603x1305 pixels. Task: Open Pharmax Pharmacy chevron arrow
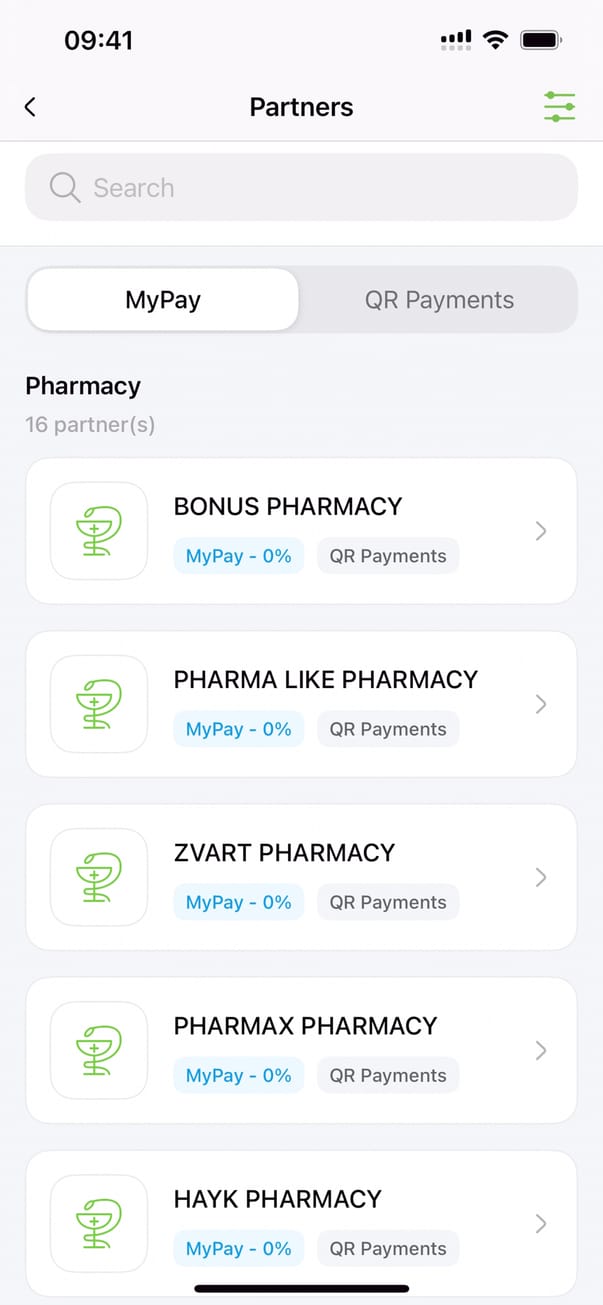pyautogui.click(x=541, y=1050)
